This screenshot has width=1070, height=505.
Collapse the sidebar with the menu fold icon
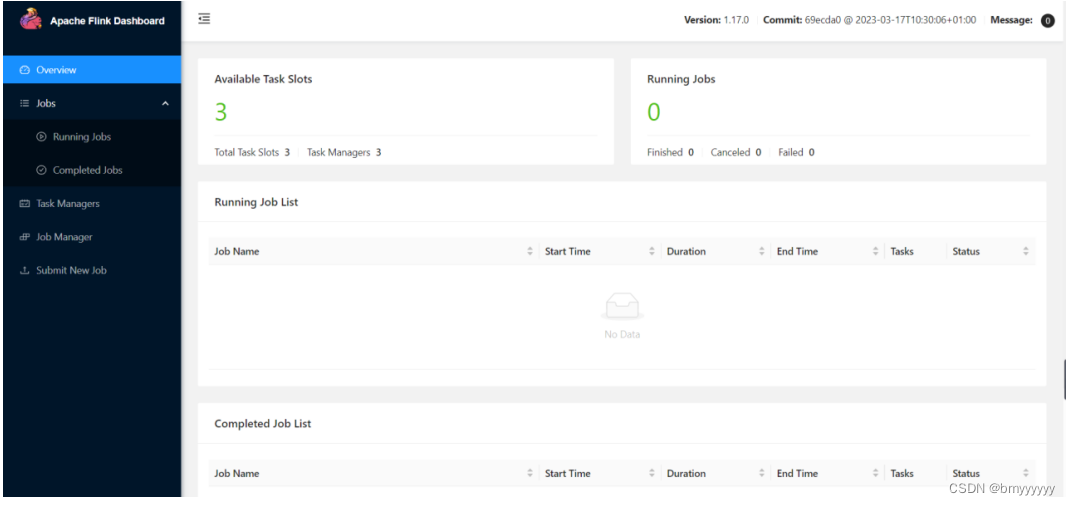pyautogui.click(x=204, y=19)
